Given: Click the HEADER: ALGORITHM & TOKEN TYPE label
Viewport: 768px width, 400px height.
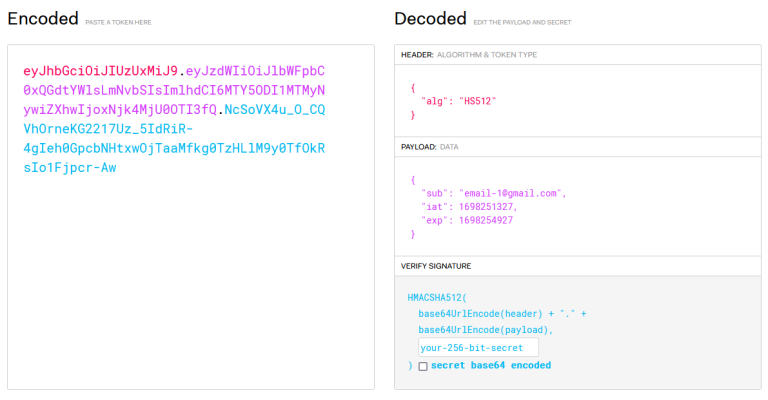Looking at the screenshot, I should click(x=469, y=55).
